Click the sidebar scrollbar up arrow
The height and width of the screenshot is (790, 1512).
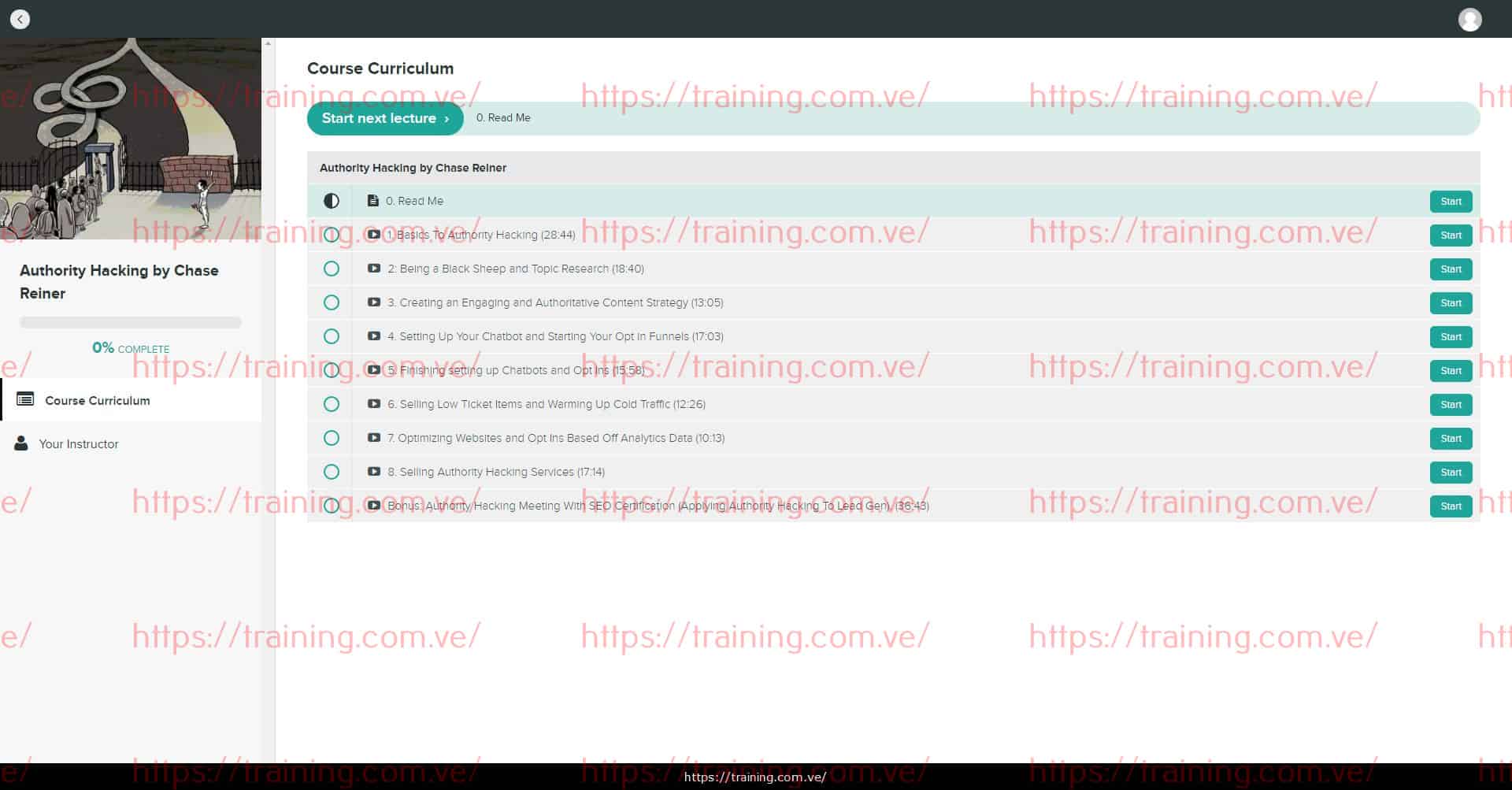pyautogui.click(x=268, y=43)
